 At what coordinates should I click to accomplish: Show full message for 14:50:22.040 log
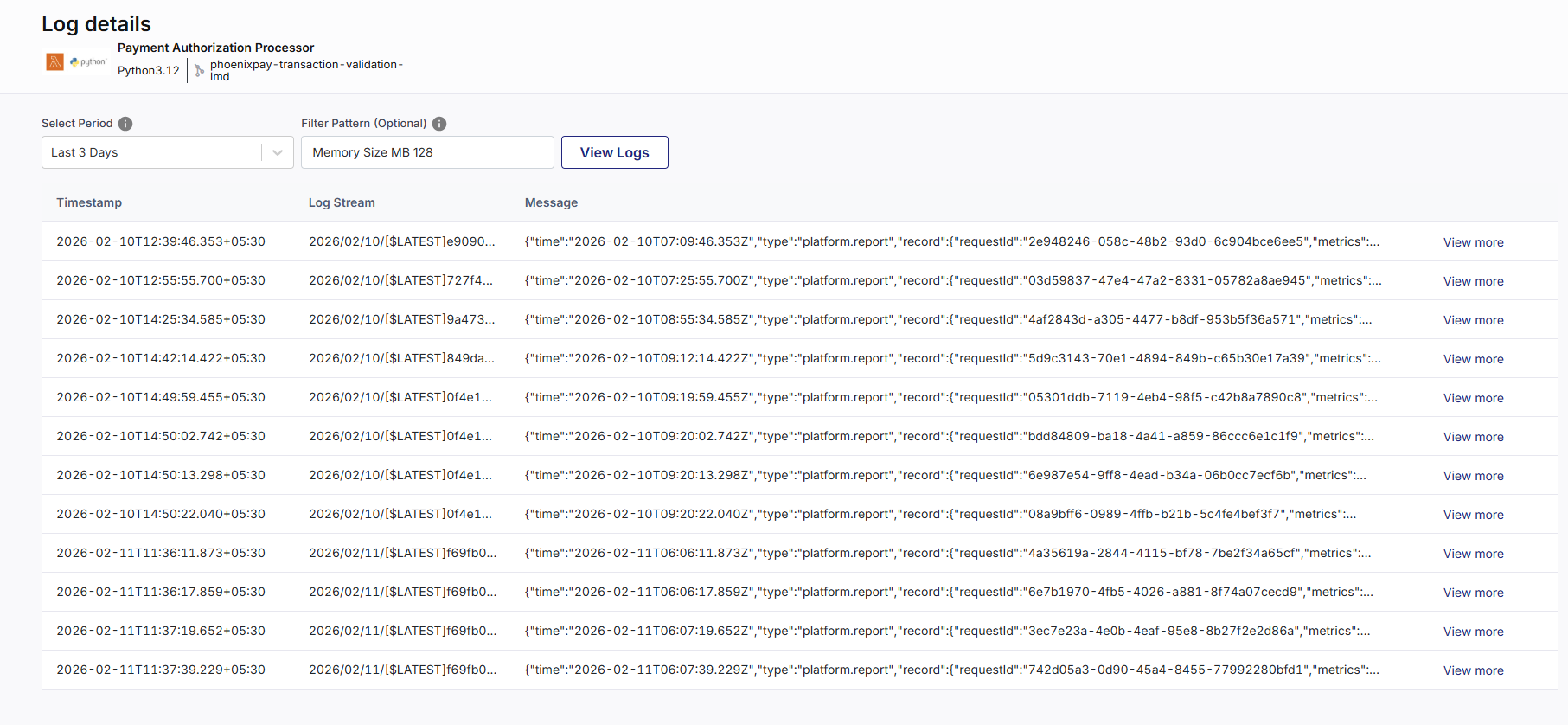1473,515
